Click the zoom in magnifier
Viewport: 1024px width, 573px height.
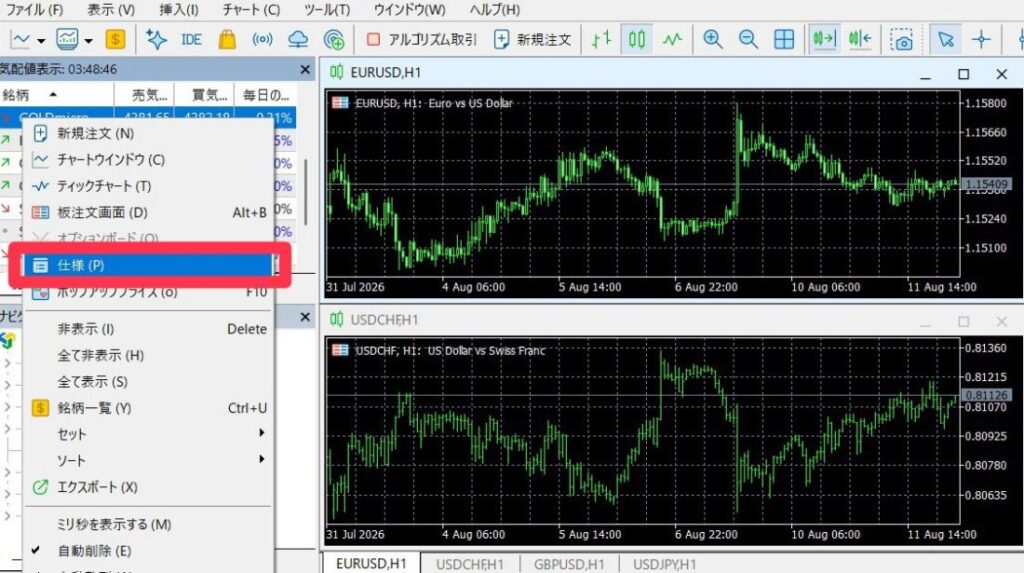click(x=712, y=40)
